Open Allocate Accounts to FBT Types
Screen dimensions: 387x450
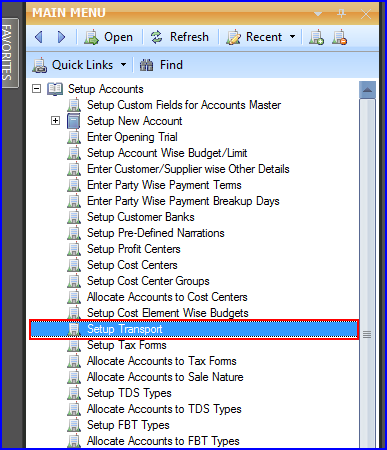[163, 441]
